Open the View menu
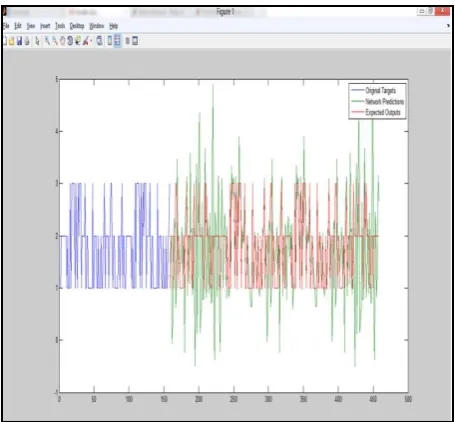 pos(31,26)
